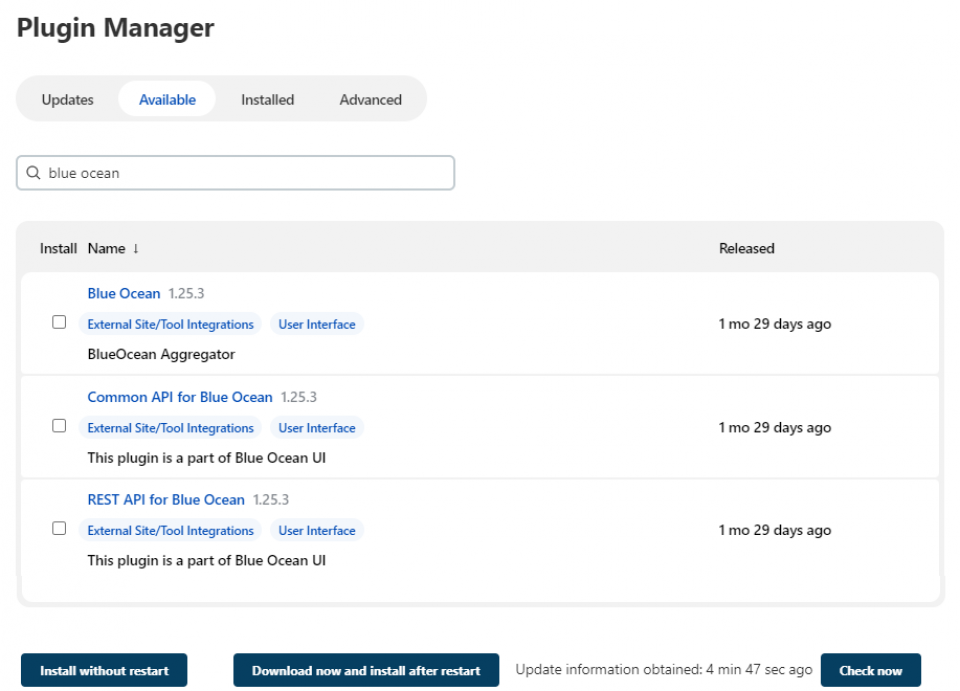Screen dimensions: 960x691
Task: Tick the REST API for Blue Ocean checkbox
Action: click(x=59, y=528)
